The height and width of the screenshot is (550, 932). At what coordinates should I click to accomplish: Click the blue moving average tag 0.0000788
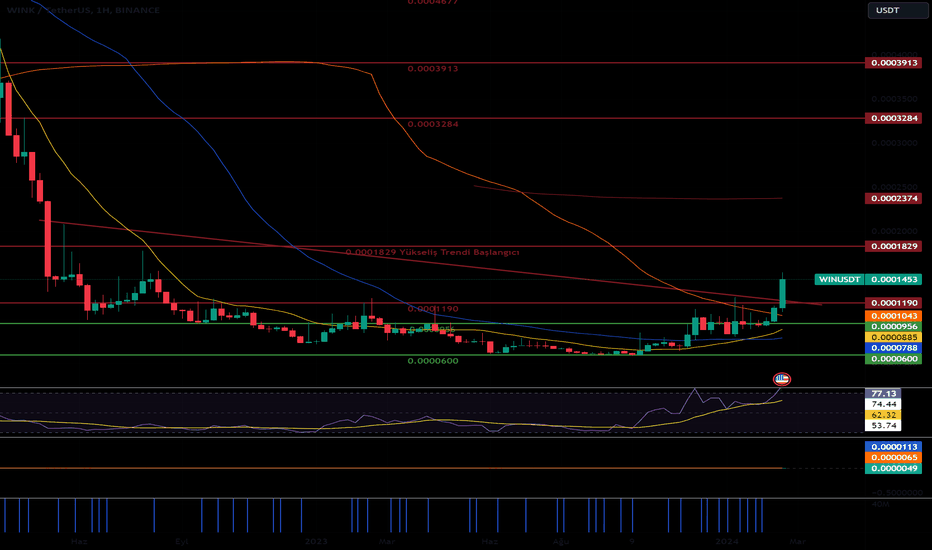coord(893,348)
